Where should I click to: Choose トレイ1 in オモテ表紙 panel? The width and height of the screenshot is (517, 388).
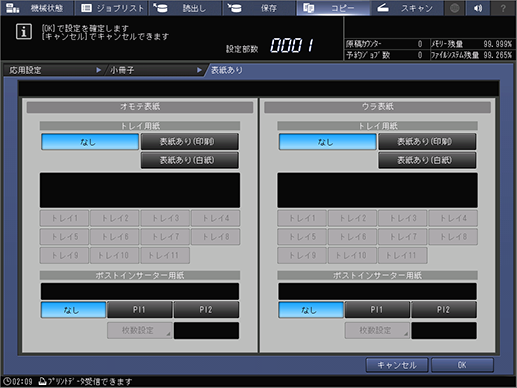(64, 218)
